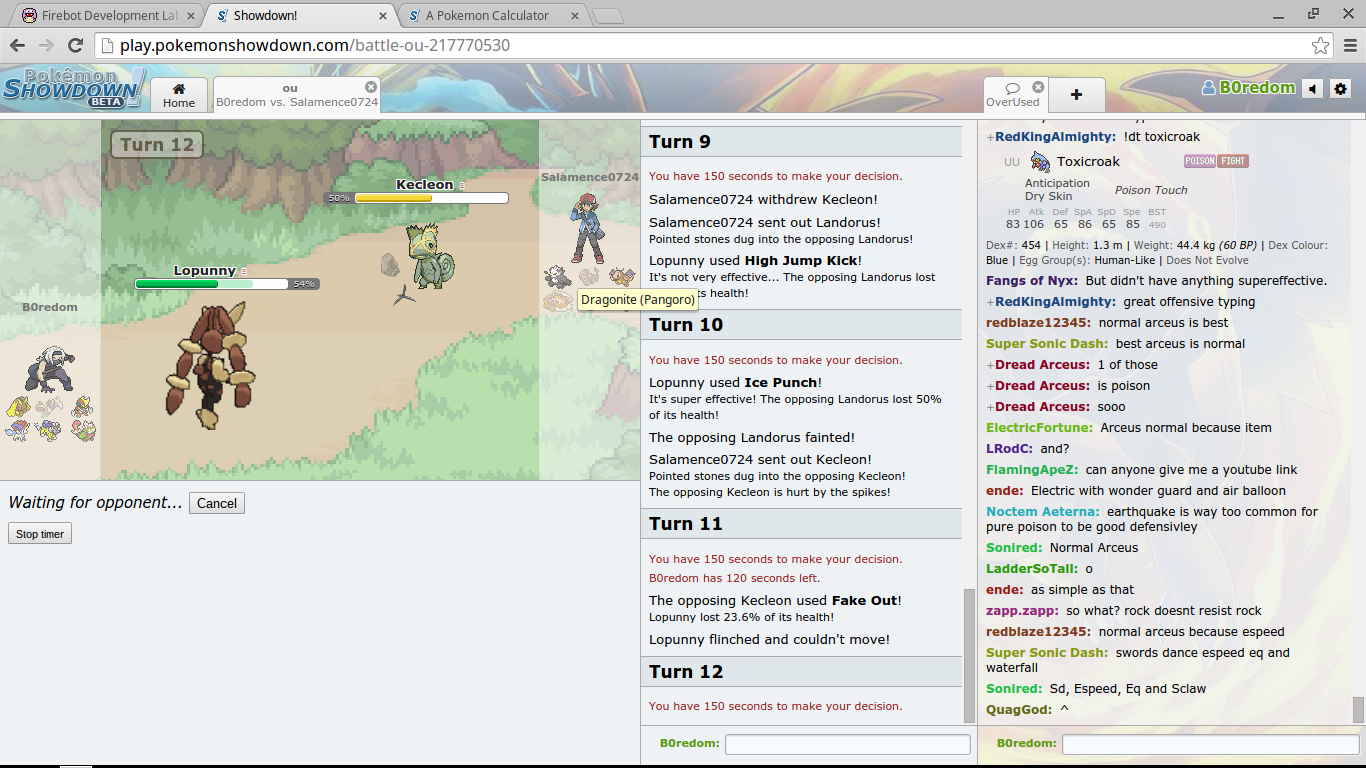Open a new browser tab
1366x768 pixels.
[x=607, y=16]
